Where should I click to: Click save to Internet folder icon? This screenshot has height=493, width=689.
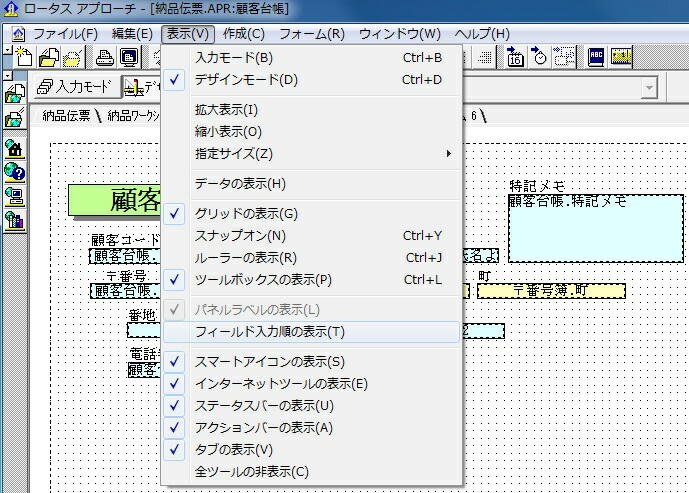15,117
